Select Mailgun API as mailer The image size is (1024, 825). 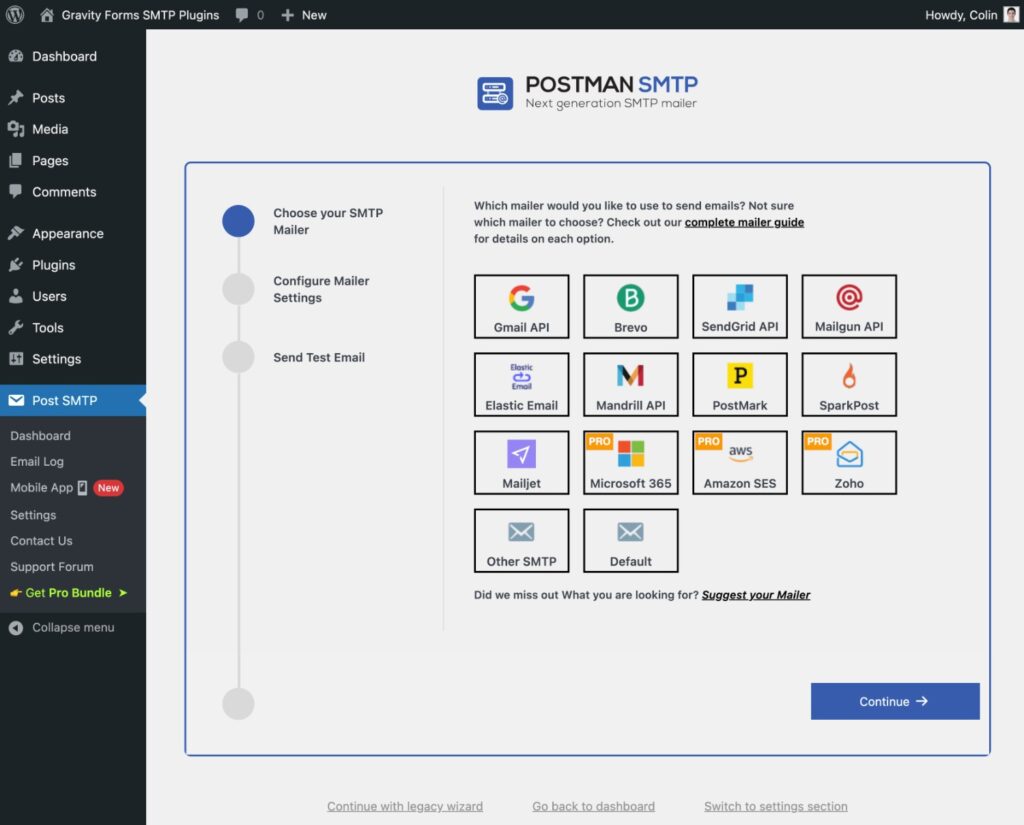click(x=848, y=307)
